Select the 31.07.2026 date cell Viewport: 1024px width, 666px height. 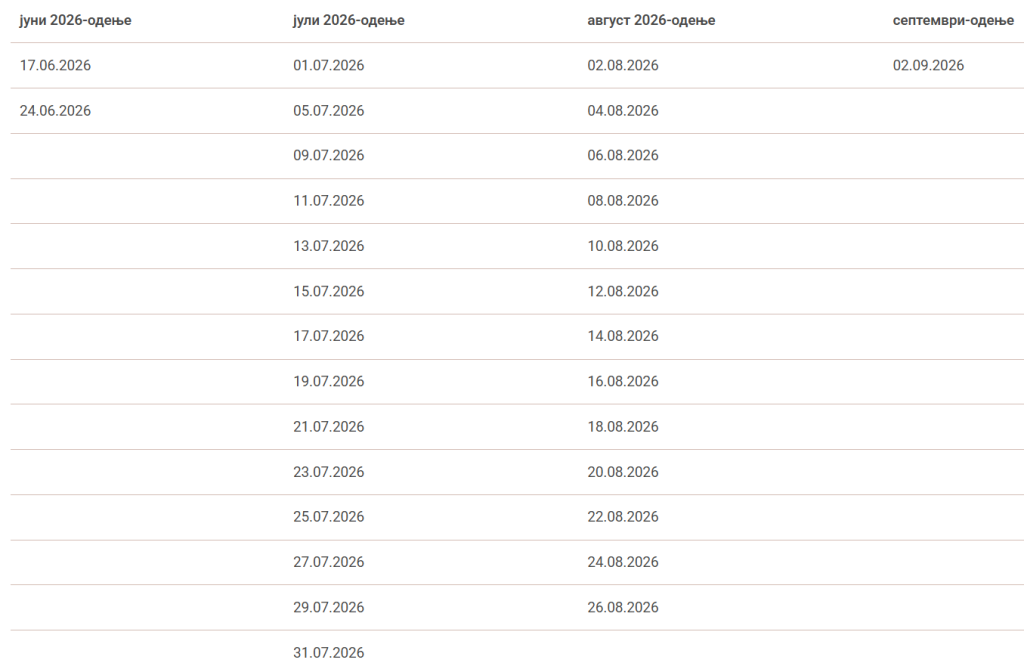pyautogui.click(x=329, y=653)
